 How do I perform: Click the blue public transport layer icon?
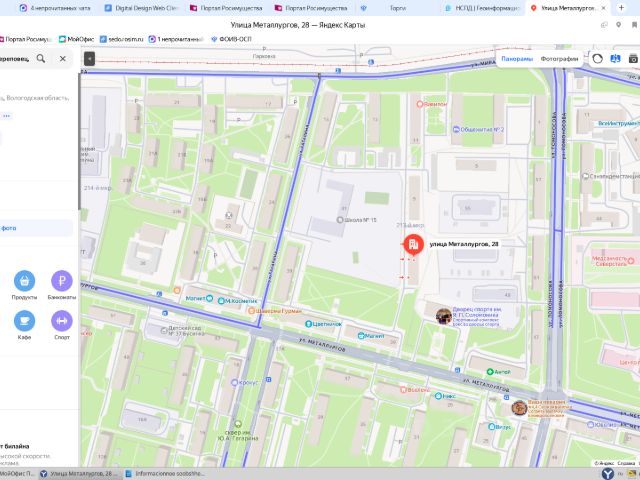click(x=615, y=59)
